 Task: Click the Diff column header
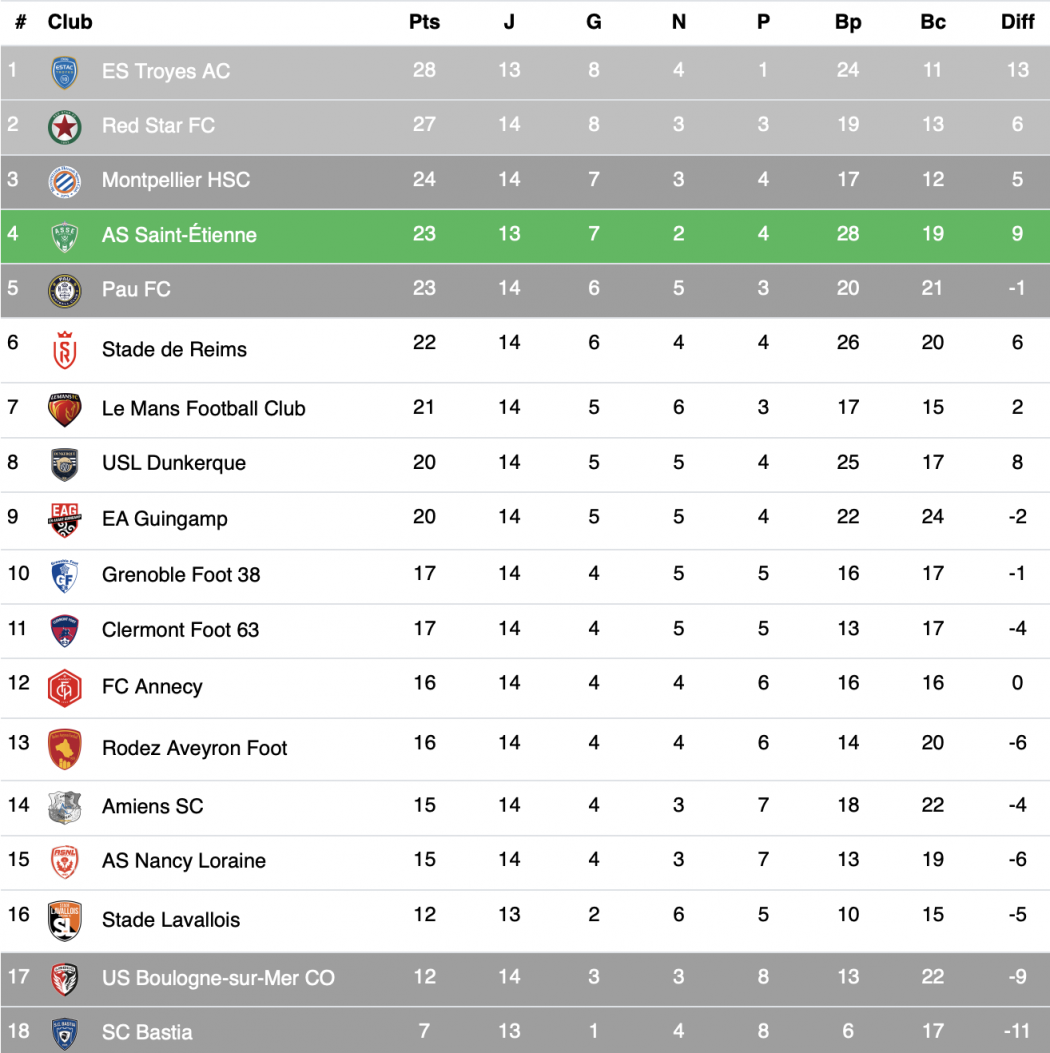[1017, 22]
